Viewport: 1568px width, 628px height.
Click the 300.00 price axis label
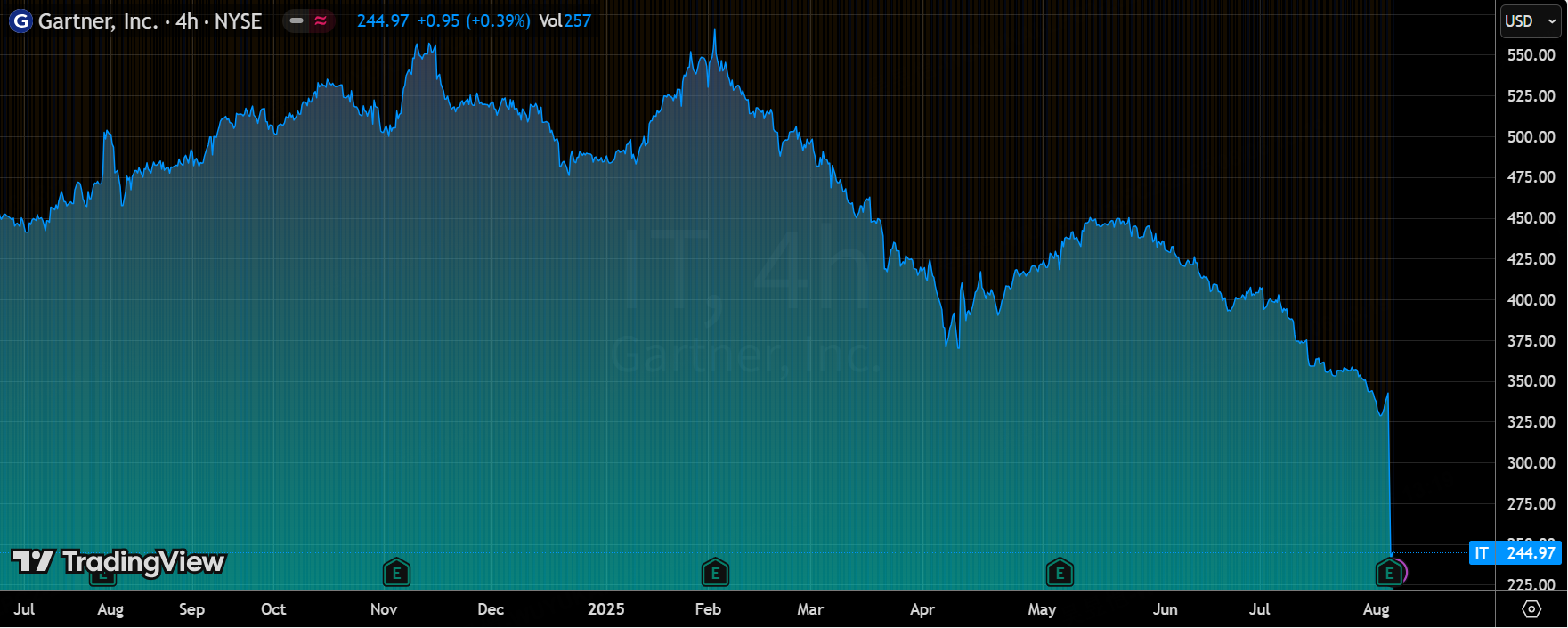[x=1531, y=463]
